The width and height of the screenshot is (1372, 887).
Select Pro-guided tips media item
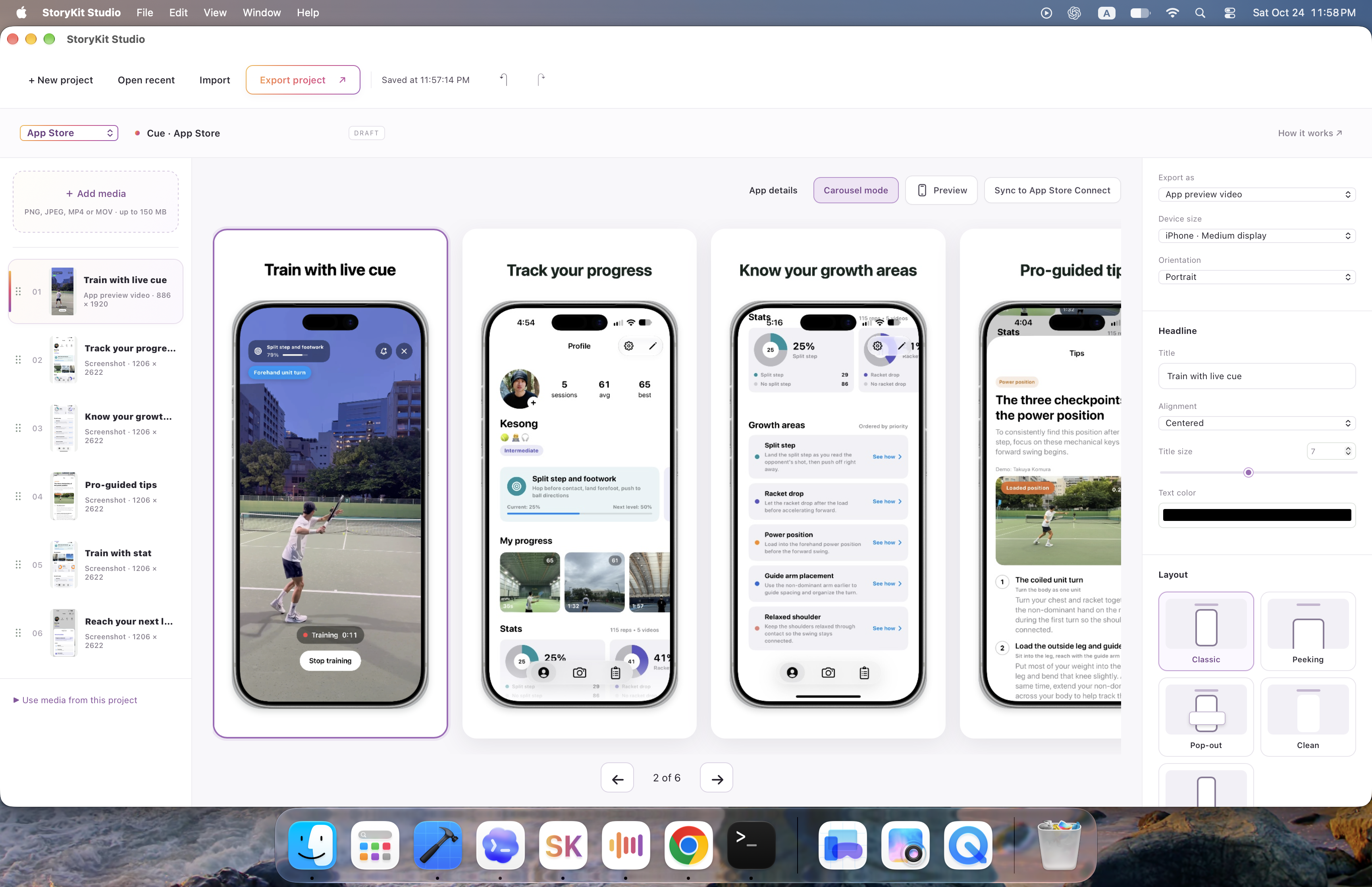point(96,496)
